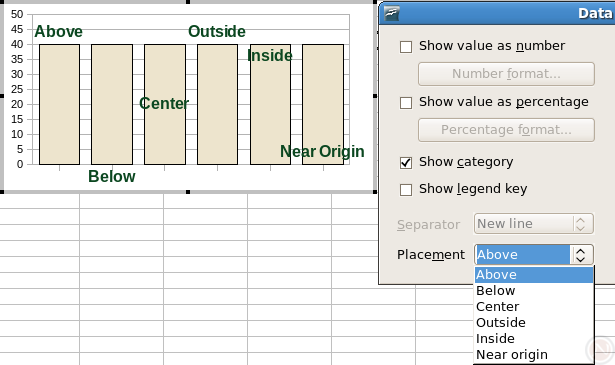Image resolution: width=615 pixels, height=365 pixels.
Task: Select the chart bar labeled Inside
Action: click(x=271, y=104)
